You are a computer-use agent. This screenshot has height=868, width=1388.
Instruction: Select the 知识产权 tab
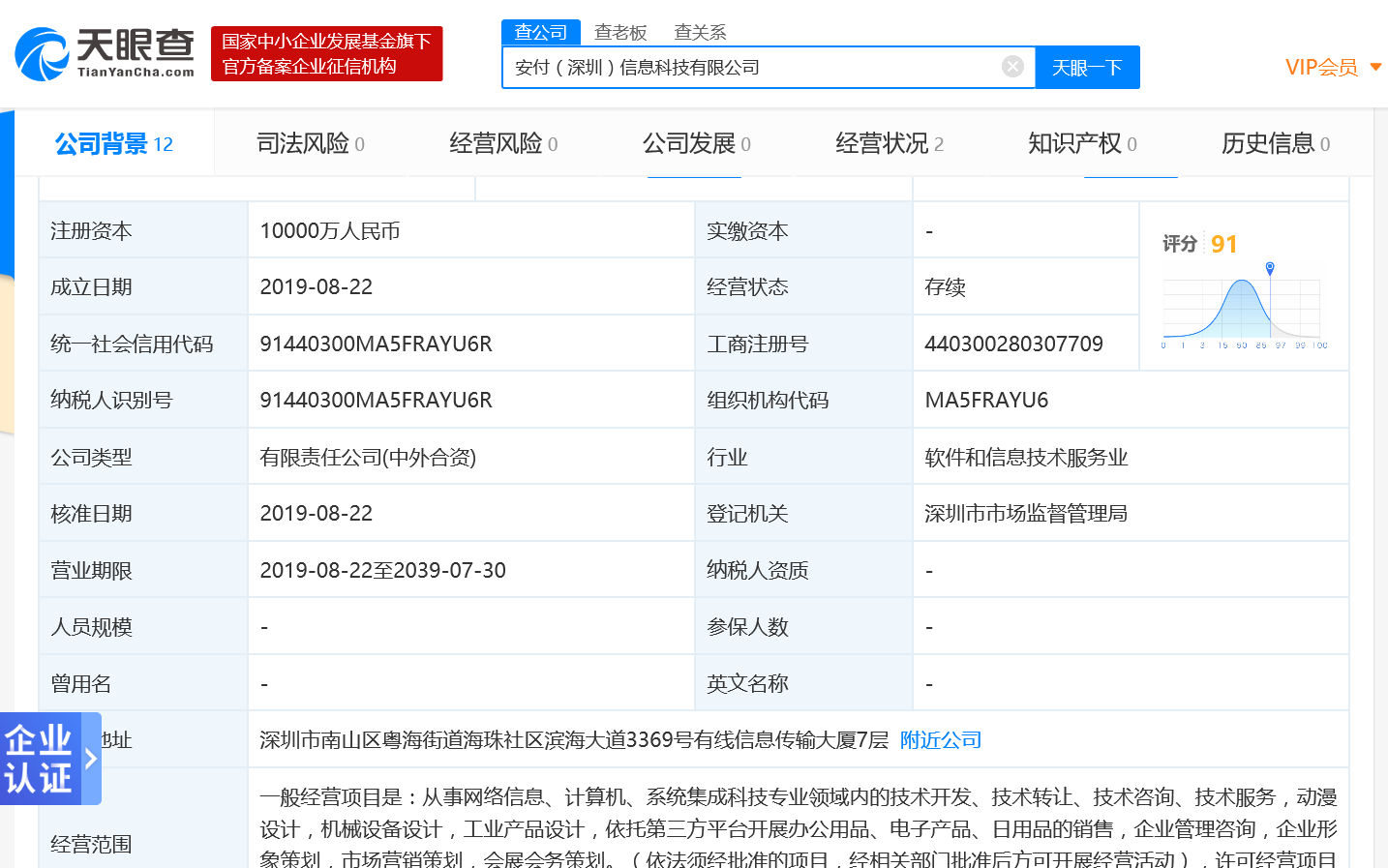[x=1082, y=144]
